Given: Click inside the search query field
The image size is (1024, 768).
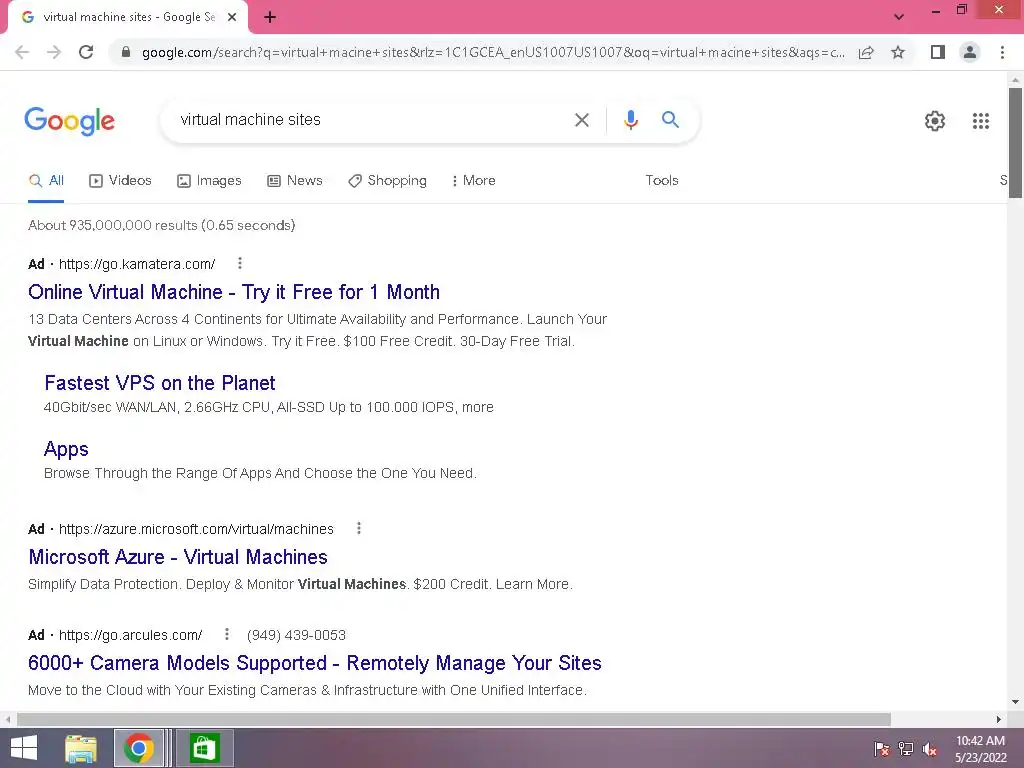Looking at the screenshot, I should tap(372, 120).
